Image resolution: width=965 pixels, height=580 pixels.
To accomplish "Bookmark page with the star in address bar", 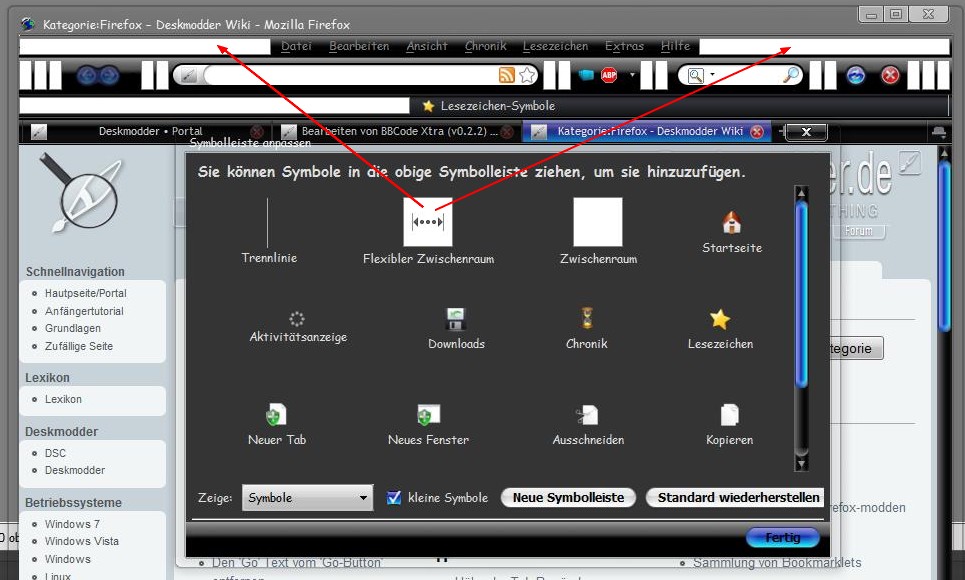I will [527, 75].
